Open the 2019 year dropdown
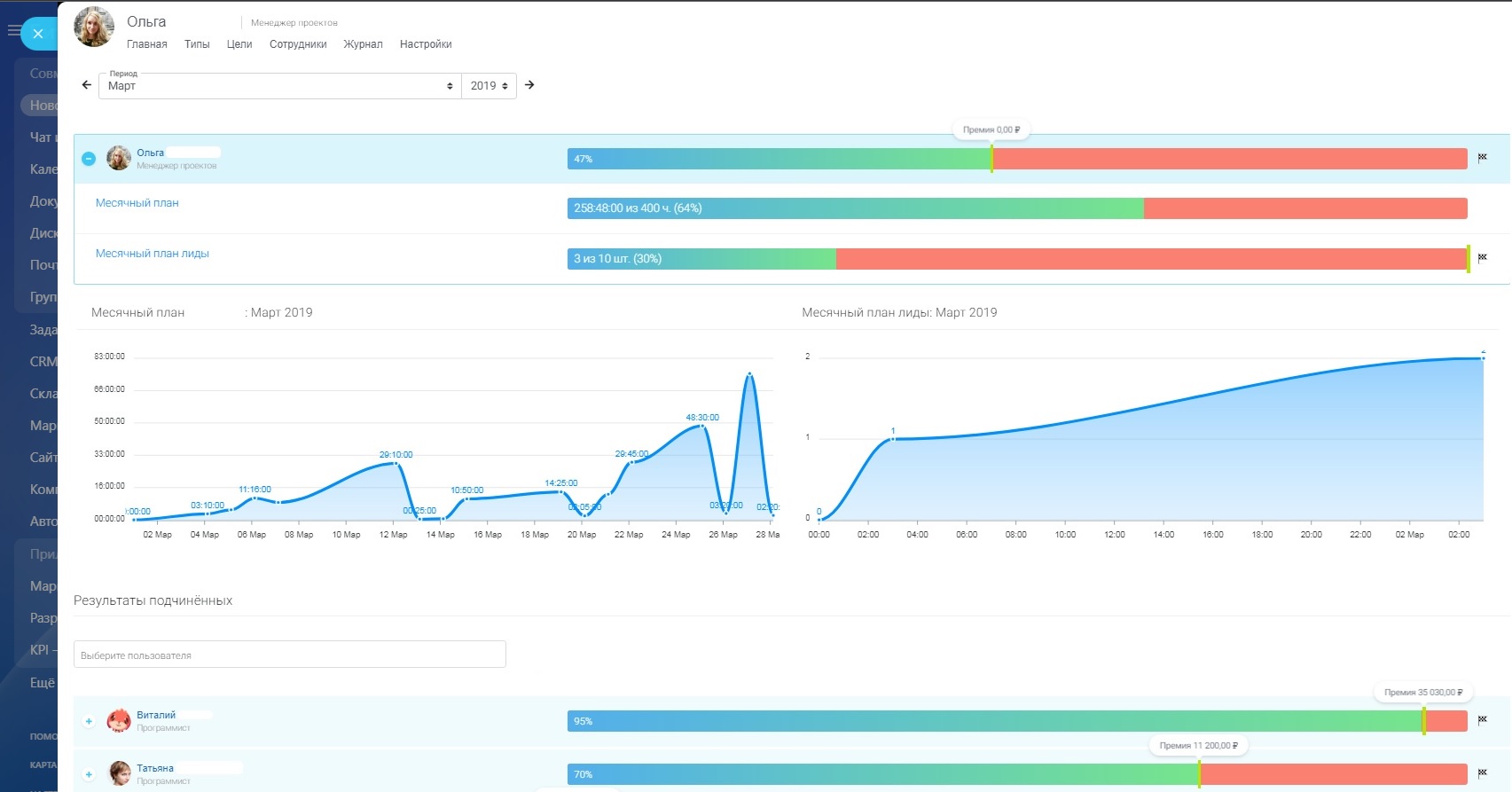This screenshot has width=1512, height=792. pos(489,86)
